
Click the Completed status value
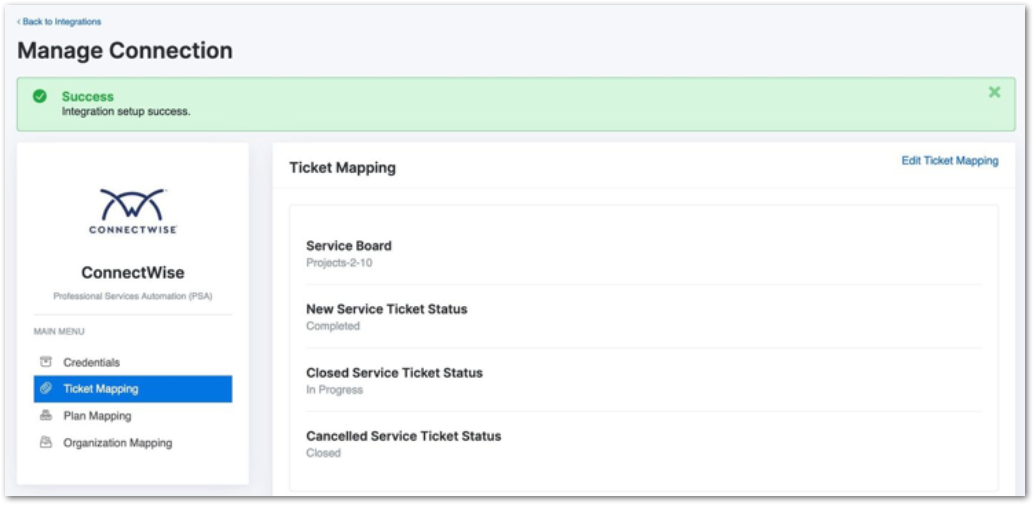(x=332, y=326)
